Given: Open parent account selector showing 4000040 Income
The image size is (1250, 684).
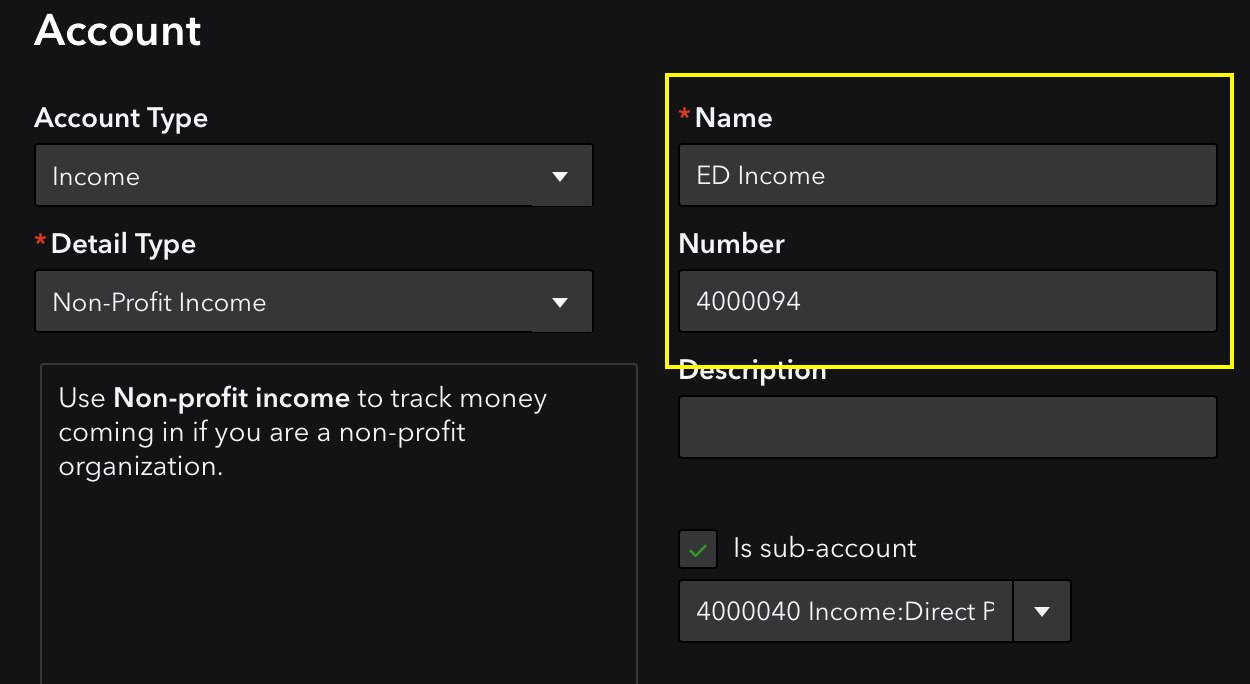Looking at the screenshot, I should [845, 611].
